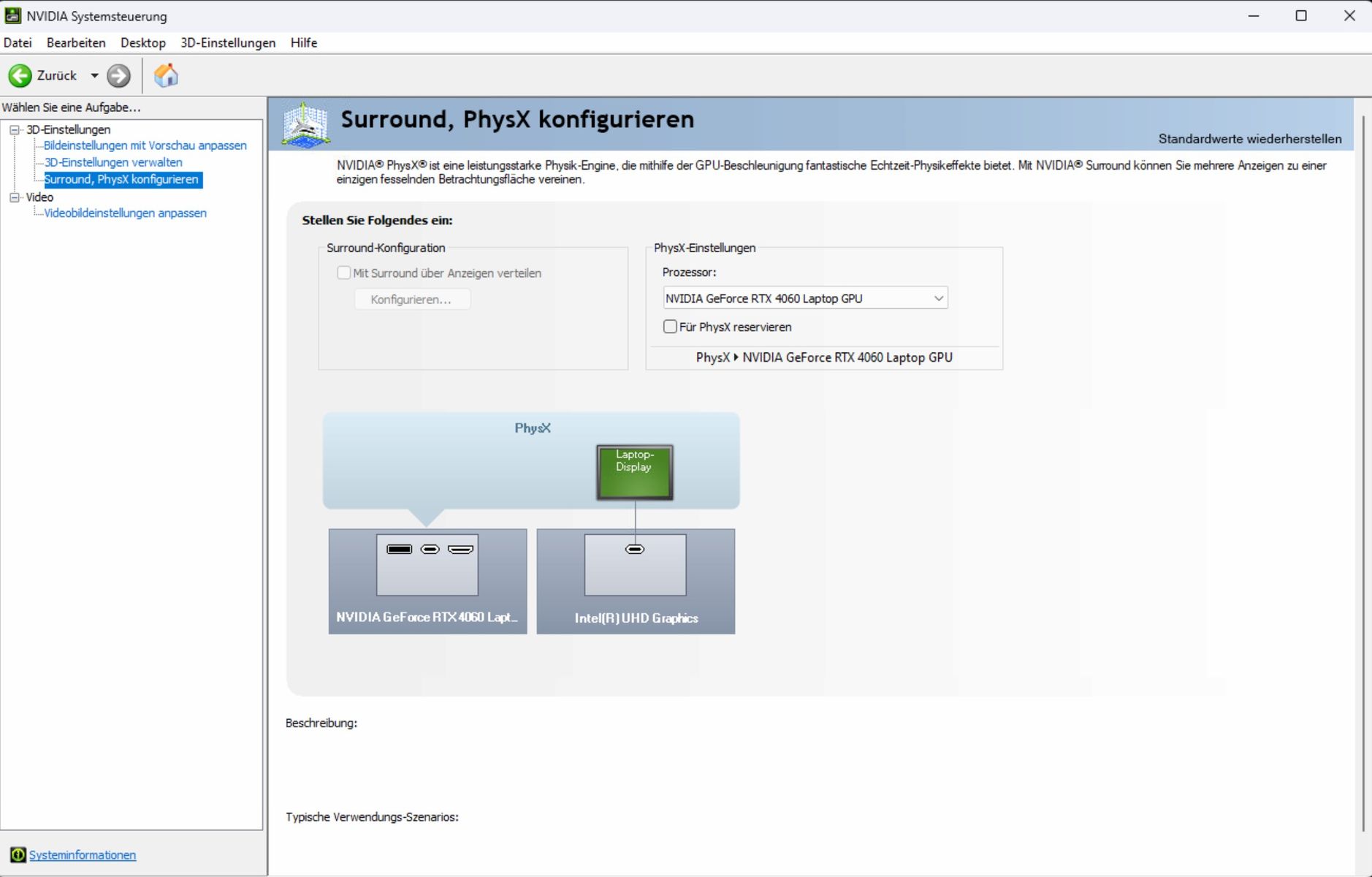Click the port icon on Intel UHD Graphics
Image resolution: width=1372 pixels, height=877 pixels.
(635, 549)
